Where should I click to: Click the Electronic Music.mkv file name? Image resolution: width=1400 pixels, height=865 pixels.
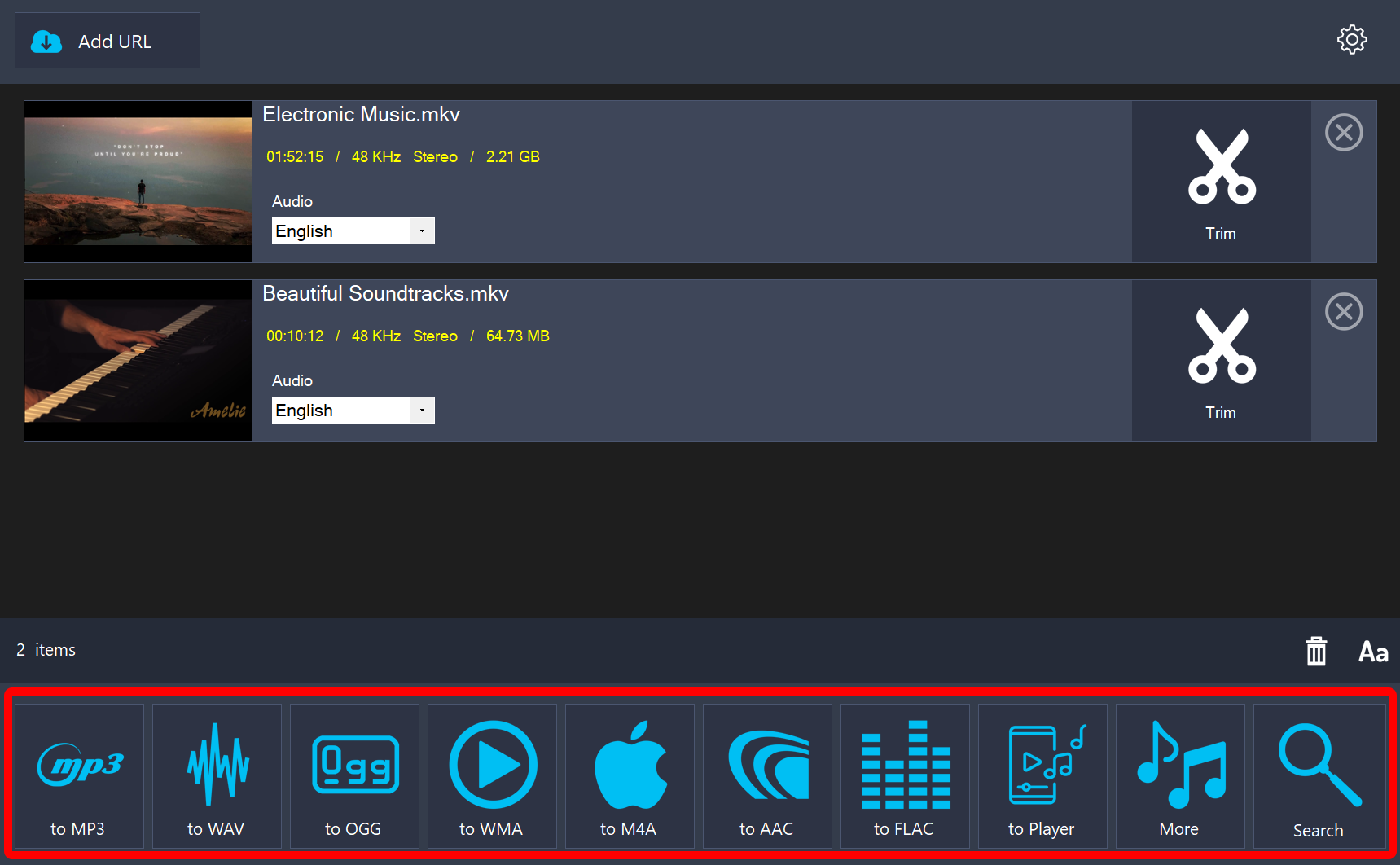[361, 115]
